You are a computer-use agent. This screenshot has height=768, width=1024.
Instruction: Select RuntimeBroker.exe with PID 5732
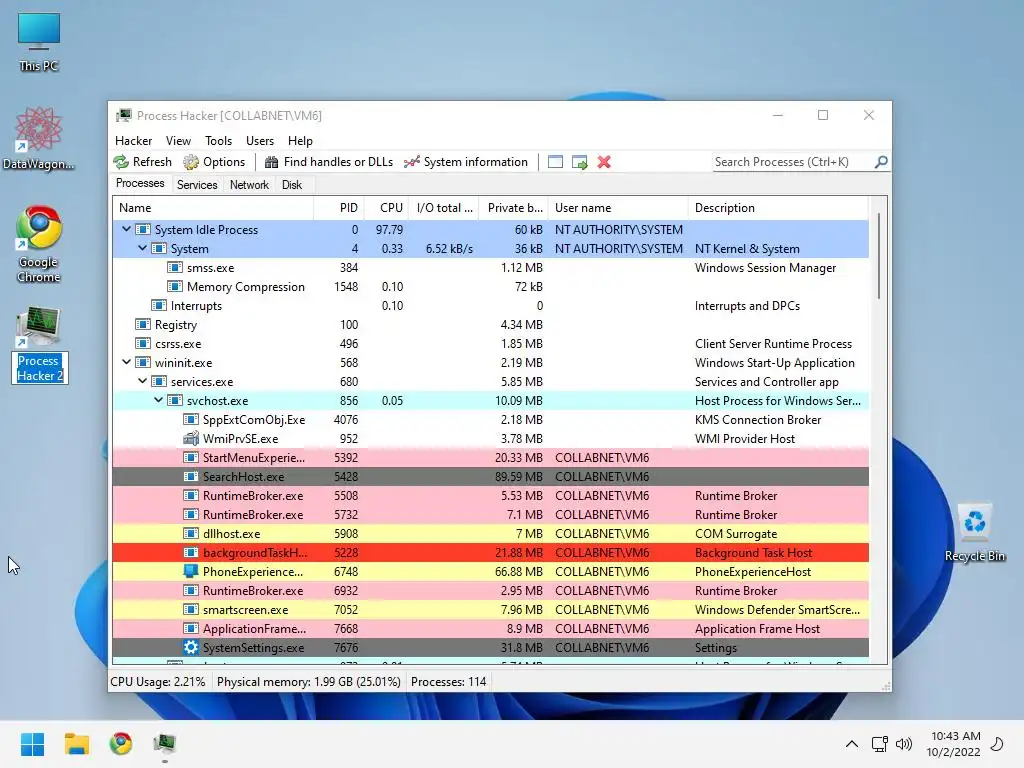[x=490, y=514]
